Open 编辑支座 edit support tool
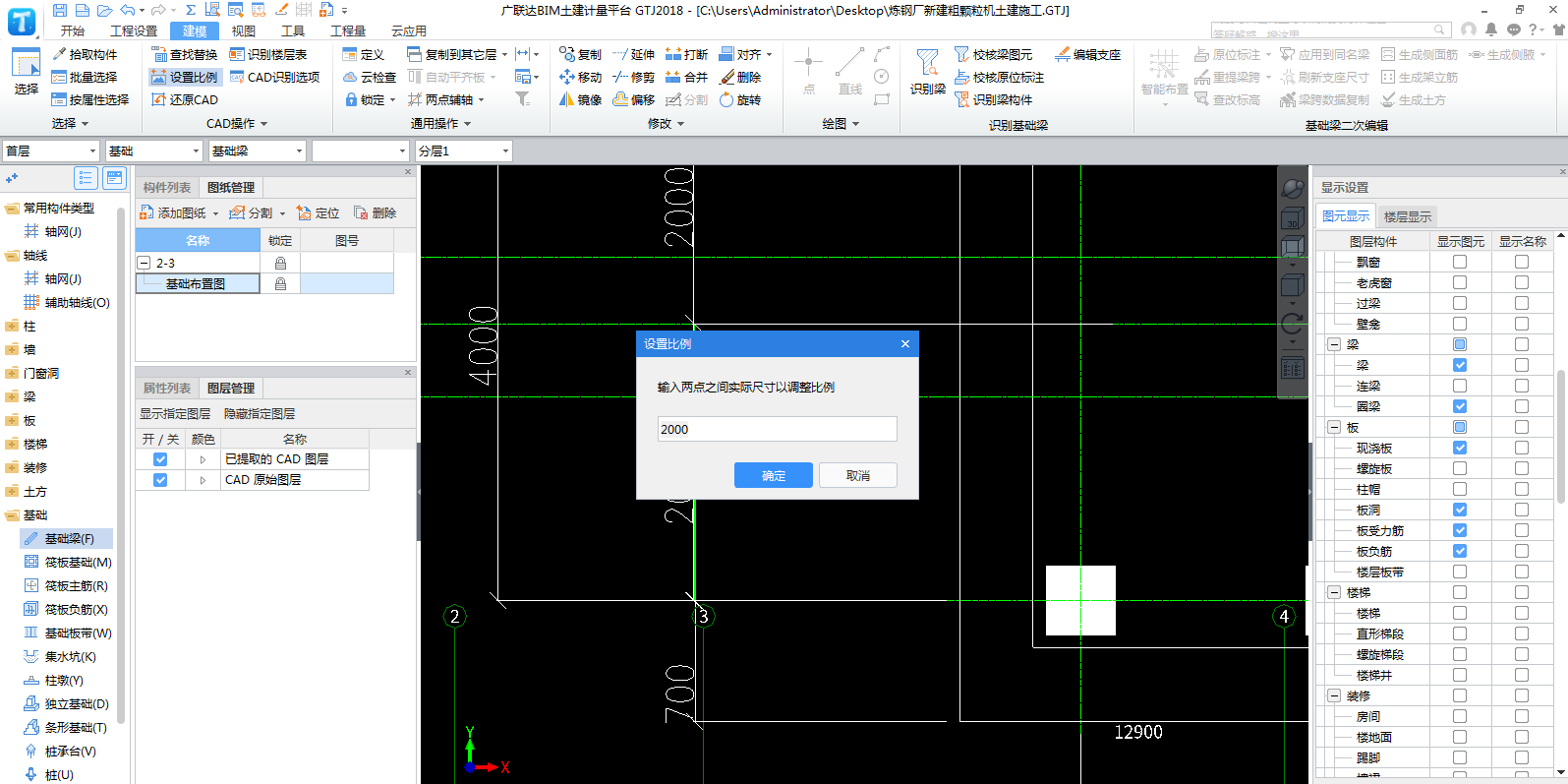This screenshot has height=784, width=1568. (x=1087, y=54)
